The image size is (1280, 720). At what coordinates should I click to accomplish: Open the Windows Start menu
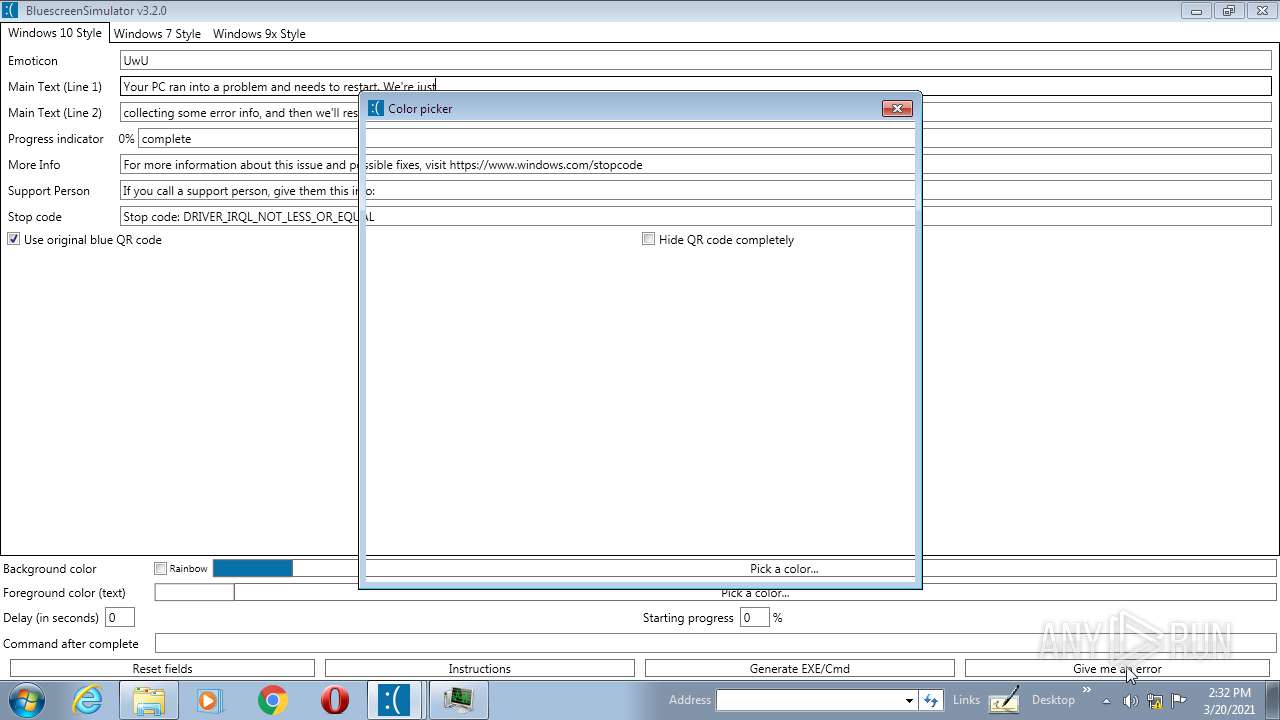pos(25,700)
